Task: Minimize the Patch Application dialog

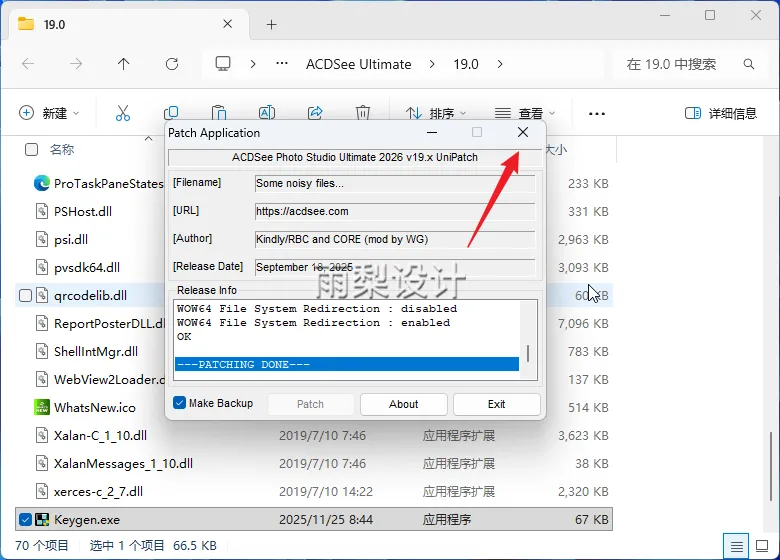Action: point(432,132)
